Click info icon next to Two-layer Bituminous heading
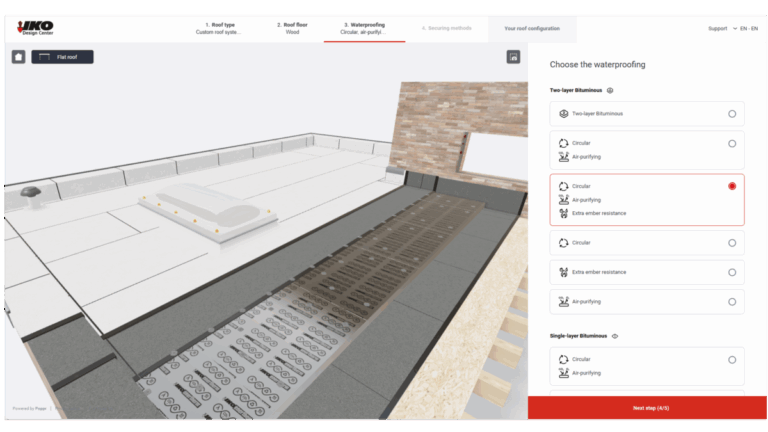 pos(610,90)
